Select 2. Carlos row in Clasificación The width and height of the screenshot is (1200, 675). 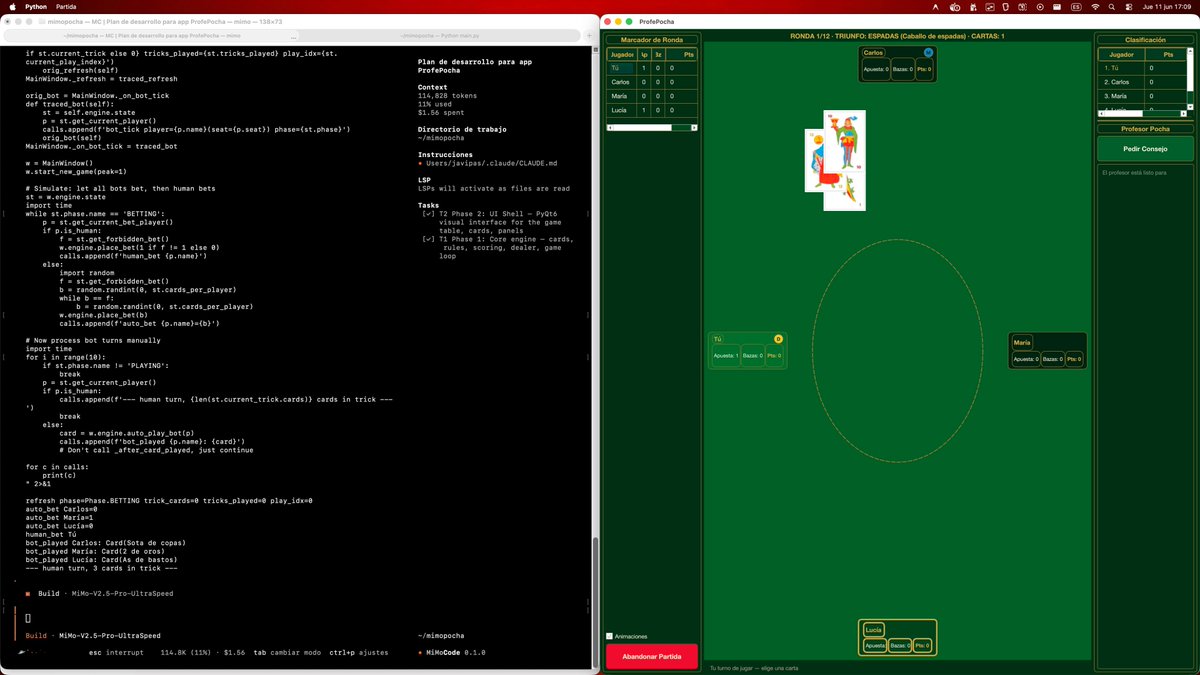(1142, 82)
